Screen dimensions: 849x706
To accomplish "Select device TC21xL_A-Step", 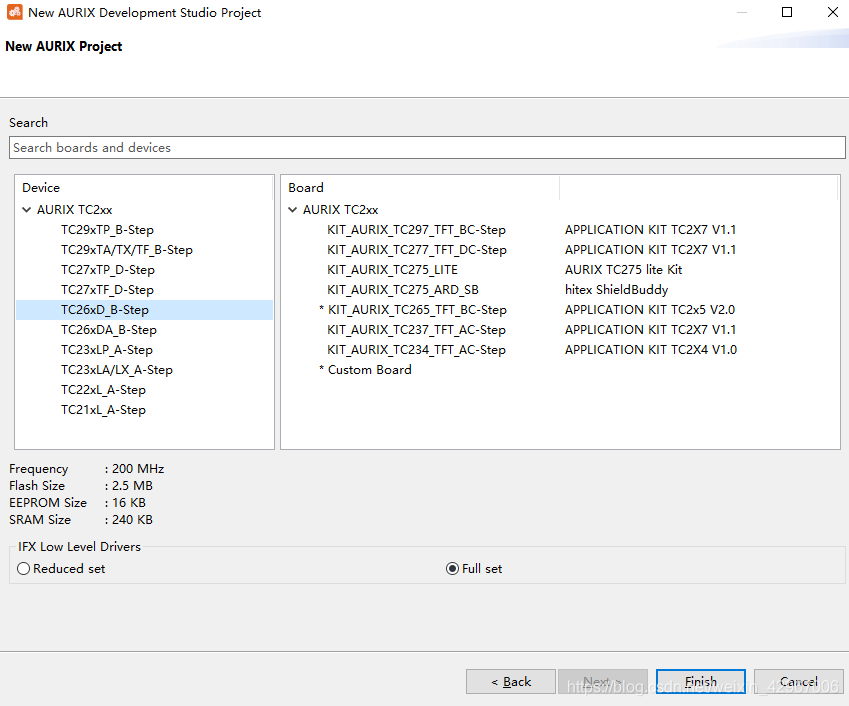I will 103,410.
